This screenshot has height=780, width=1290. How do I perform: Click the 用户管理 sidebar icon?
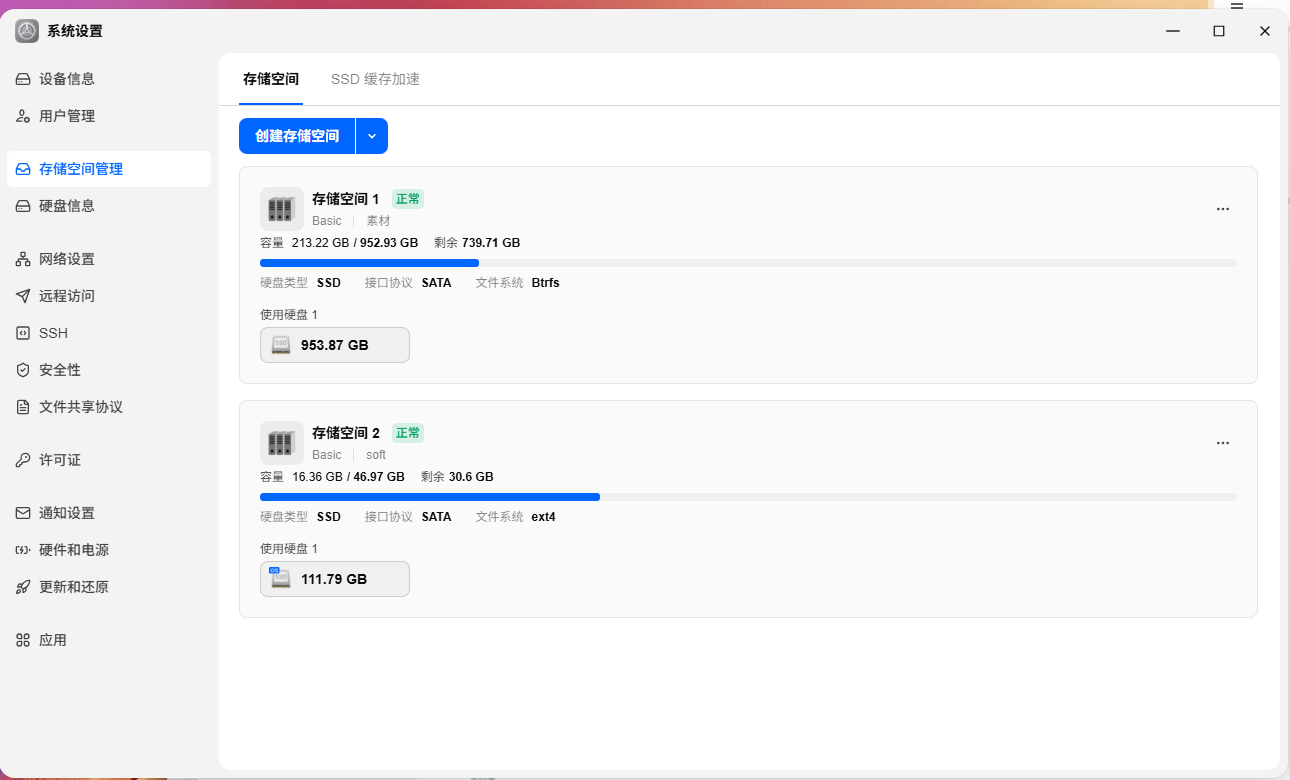pos(23,116)
